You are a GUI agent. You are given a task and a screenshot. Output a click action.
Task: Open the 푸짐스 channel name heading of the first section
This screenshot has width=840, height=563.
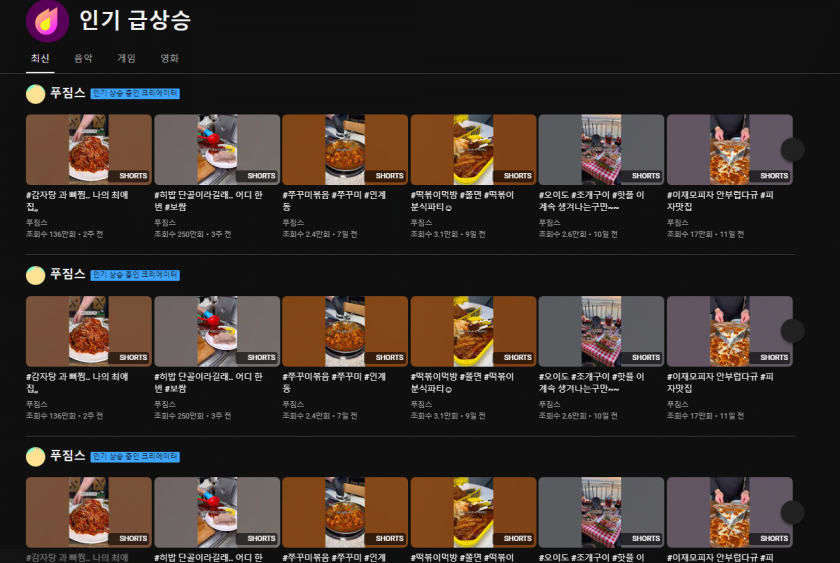(x=68, y=93)
